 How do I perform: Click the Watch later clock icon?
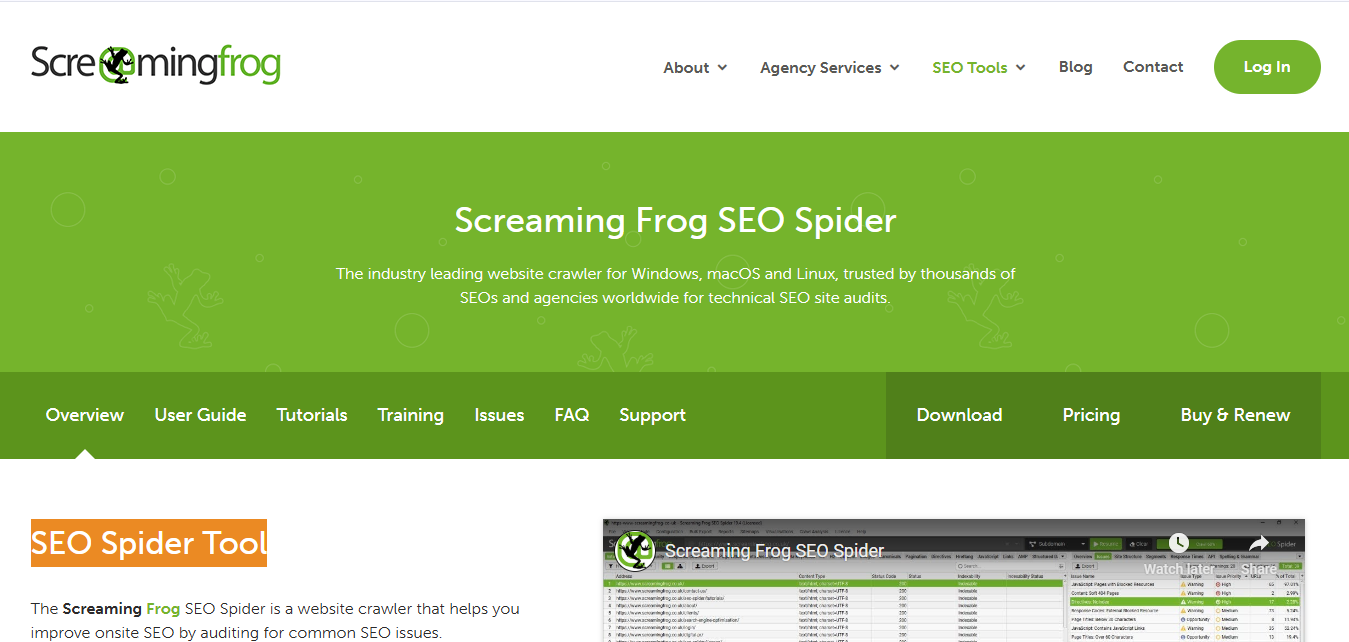1179,543
